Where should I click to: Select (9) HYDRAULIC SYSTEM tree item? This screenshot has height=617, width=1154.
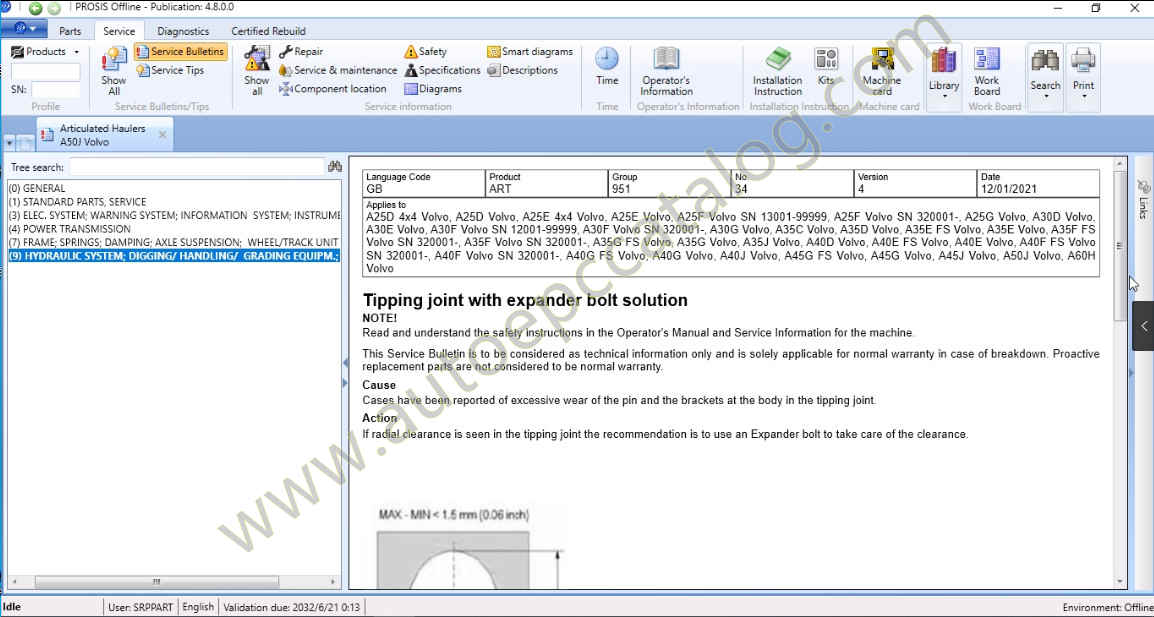click(x=174, y=255)
